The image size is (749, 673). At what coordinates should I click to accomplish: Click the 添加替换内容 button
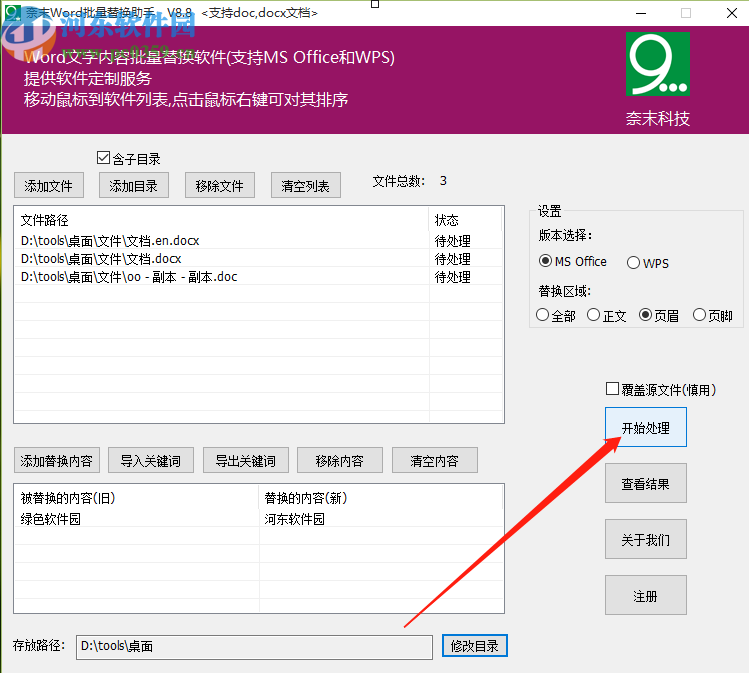click(57, 460)
